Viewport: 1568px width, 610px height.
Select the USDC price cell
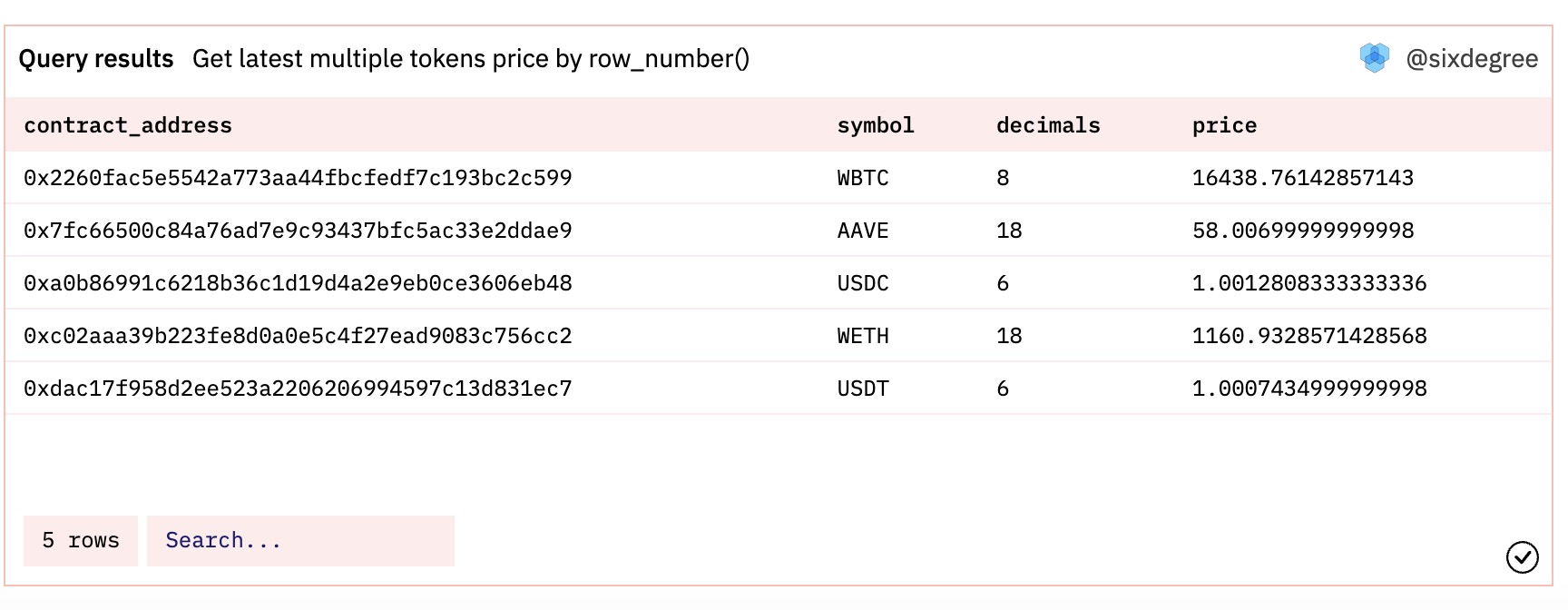tap(1308, 283)
